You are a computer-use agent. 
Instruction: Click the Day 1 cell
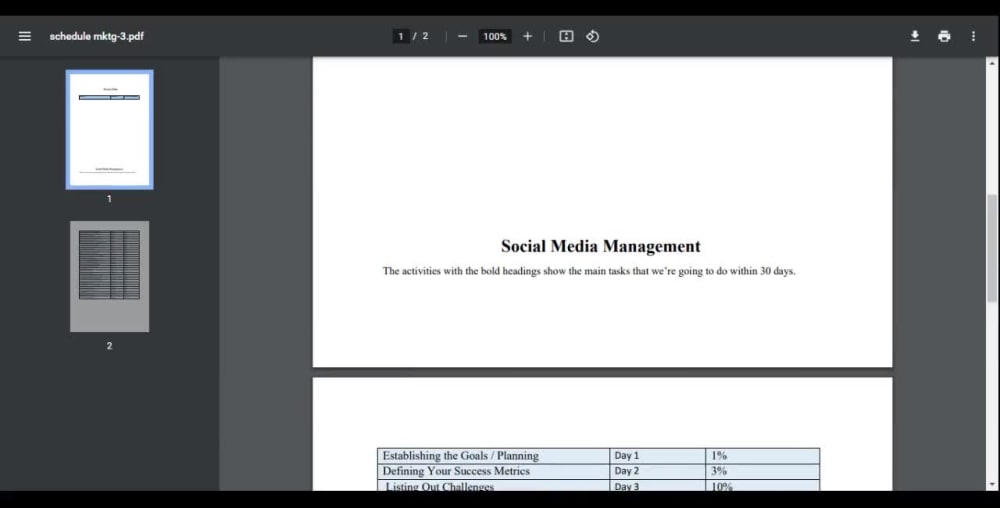tap(658, 456)
